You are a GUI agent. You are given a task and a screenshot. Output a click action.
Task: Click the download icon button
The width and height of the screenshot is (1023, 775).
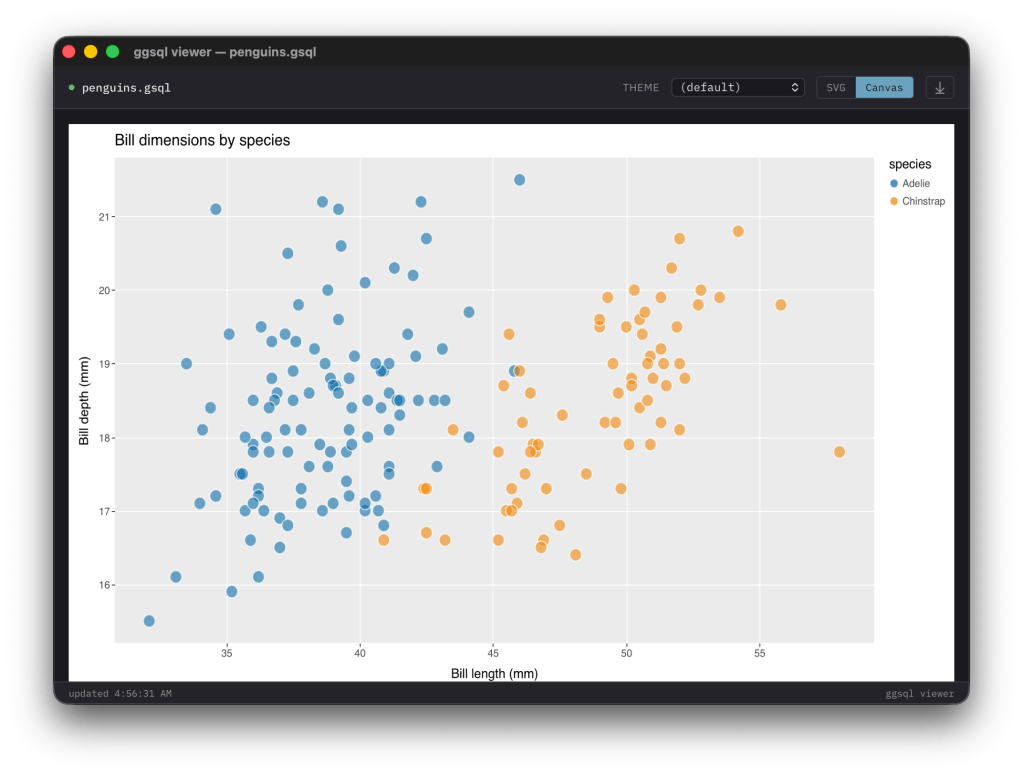coord(939,88)
